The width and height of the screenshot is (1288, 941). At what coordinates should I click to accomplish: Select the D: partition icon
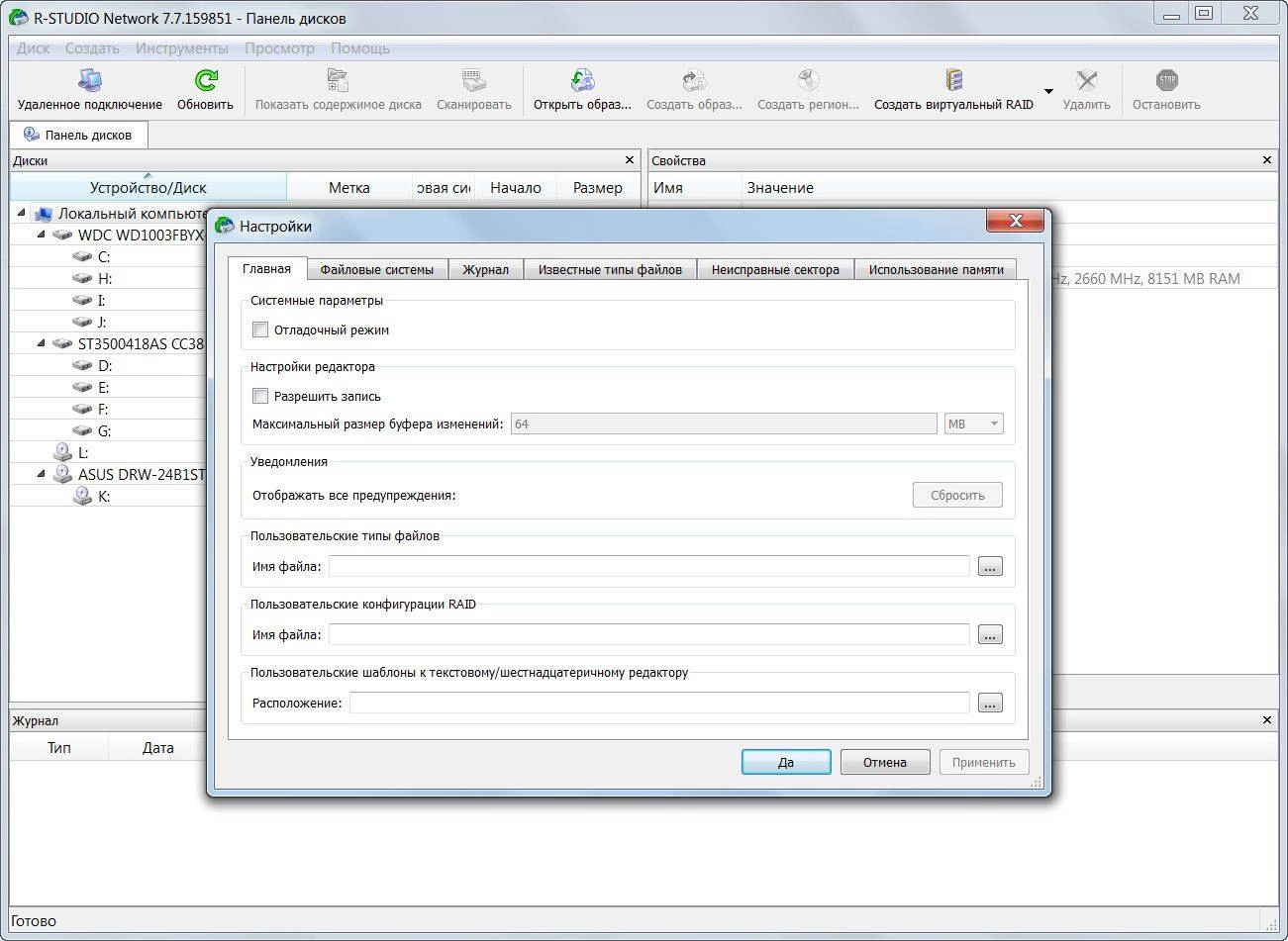tap(82, 365)
